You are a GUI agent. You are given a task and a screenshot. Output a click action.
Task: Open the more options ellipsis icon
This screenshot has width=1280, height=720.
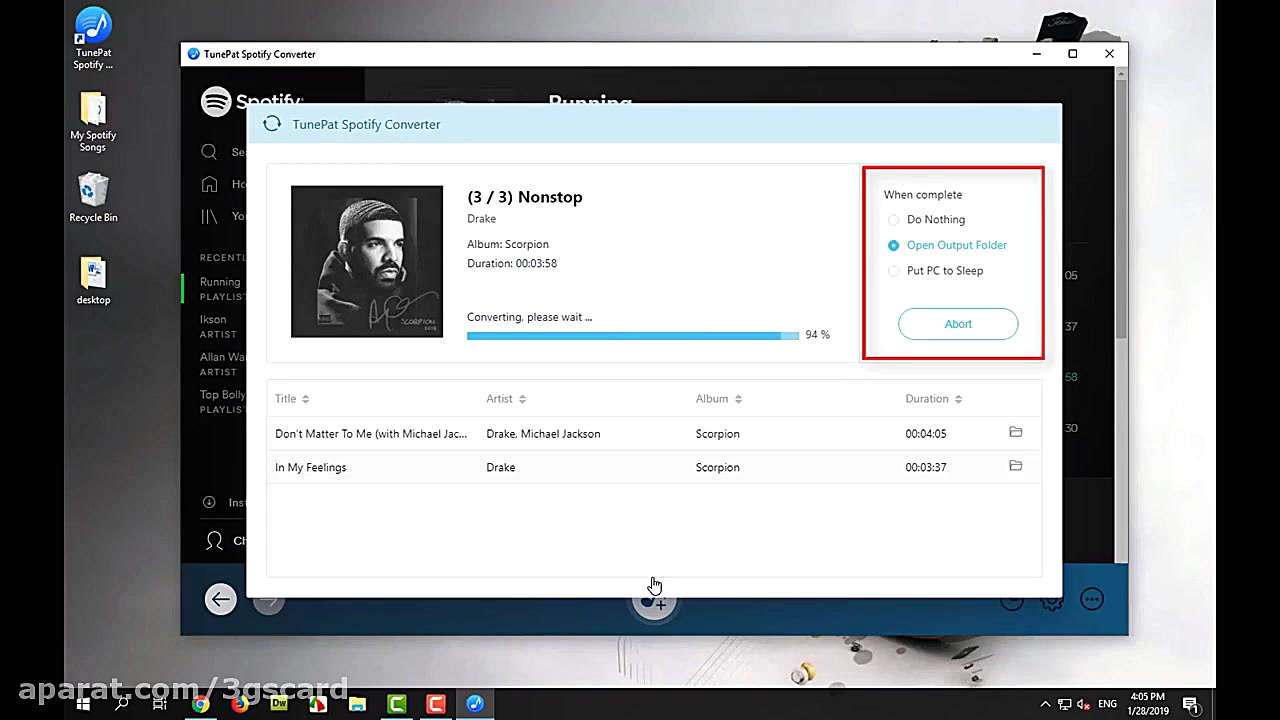(1091, 598)
